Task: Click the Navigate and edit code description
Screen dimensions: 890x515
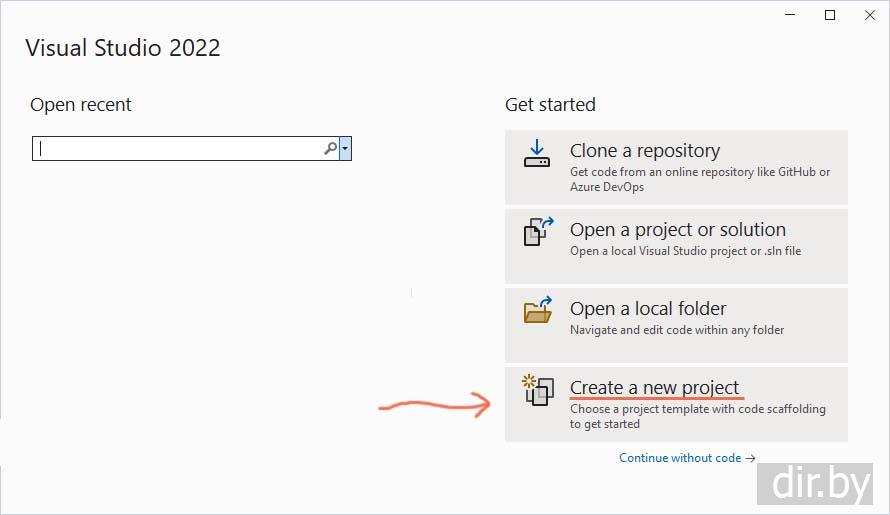Action: pos(676,330)
